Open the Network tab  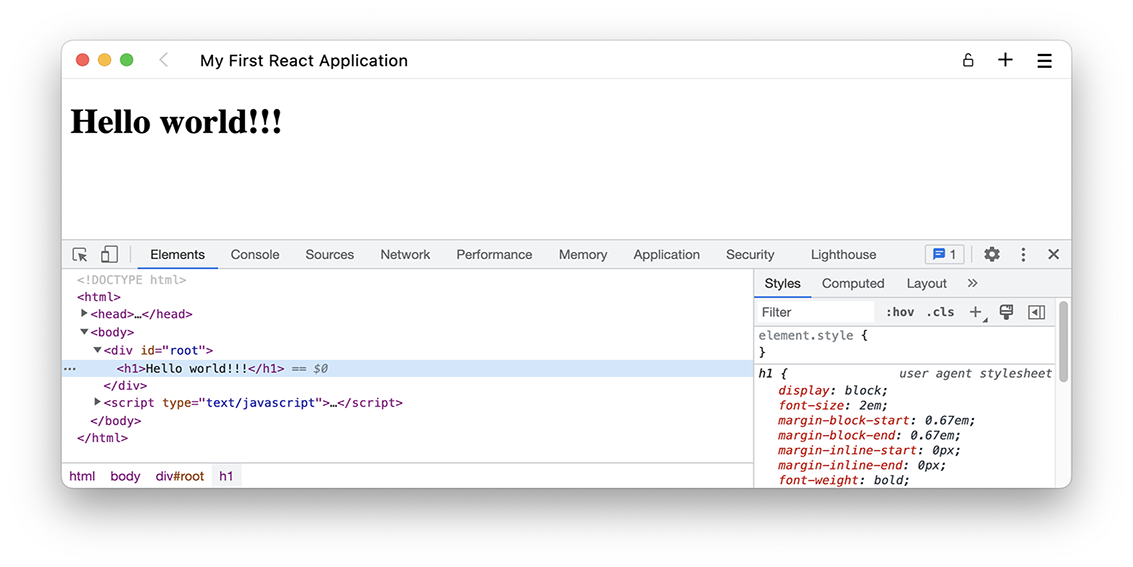pos(405,255)
